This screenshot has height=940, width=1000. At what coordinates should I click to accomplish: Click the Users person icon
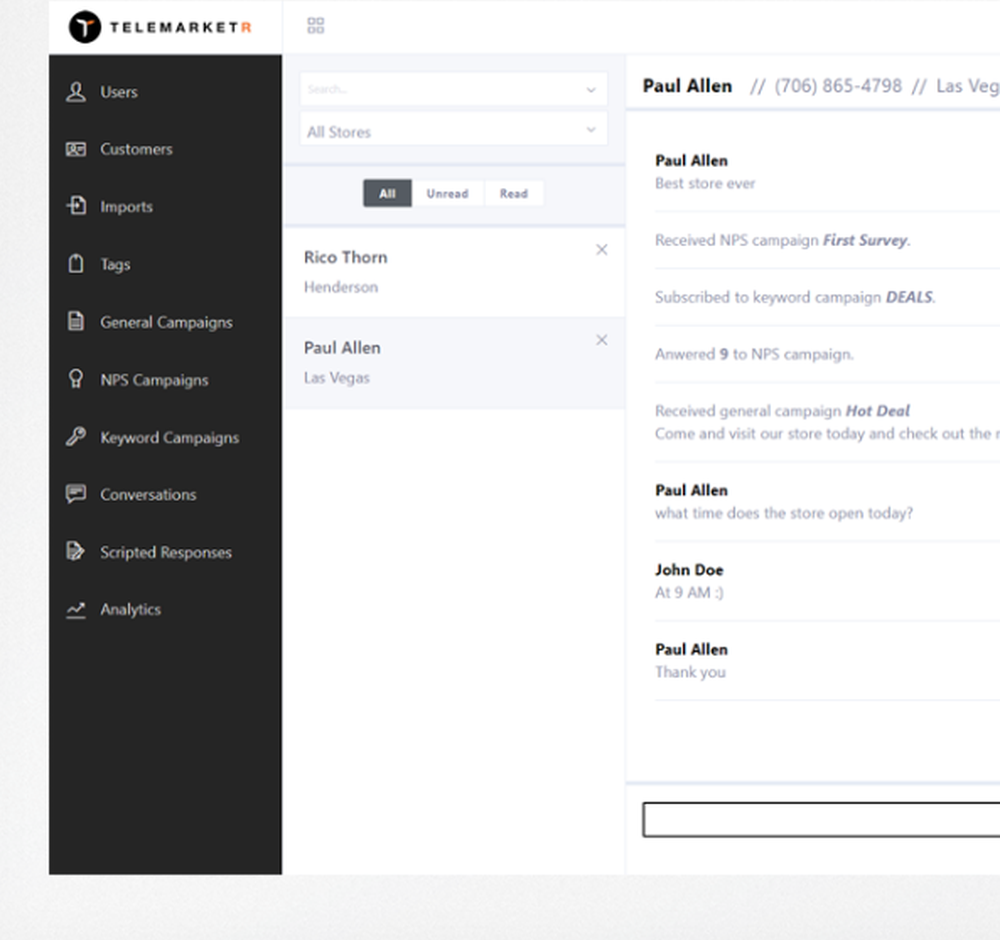[76, 92]
